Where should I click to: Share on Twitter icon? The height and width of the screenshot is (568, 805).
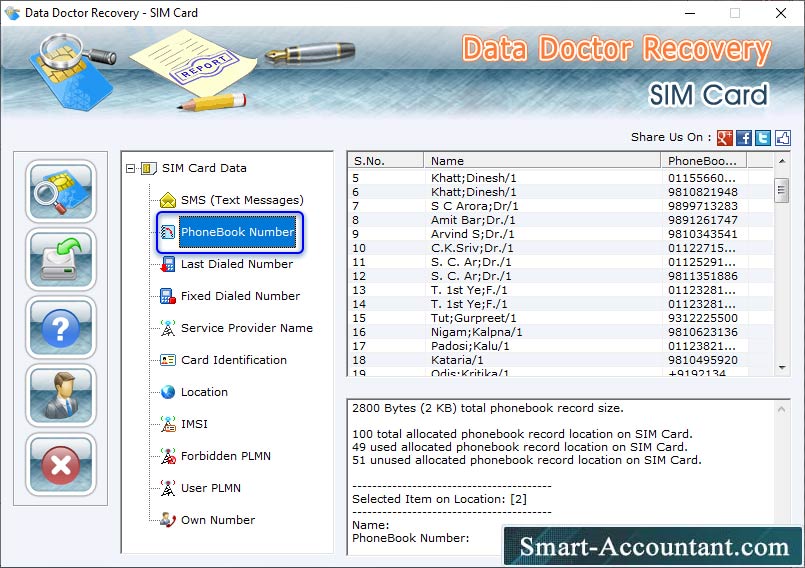763,138
